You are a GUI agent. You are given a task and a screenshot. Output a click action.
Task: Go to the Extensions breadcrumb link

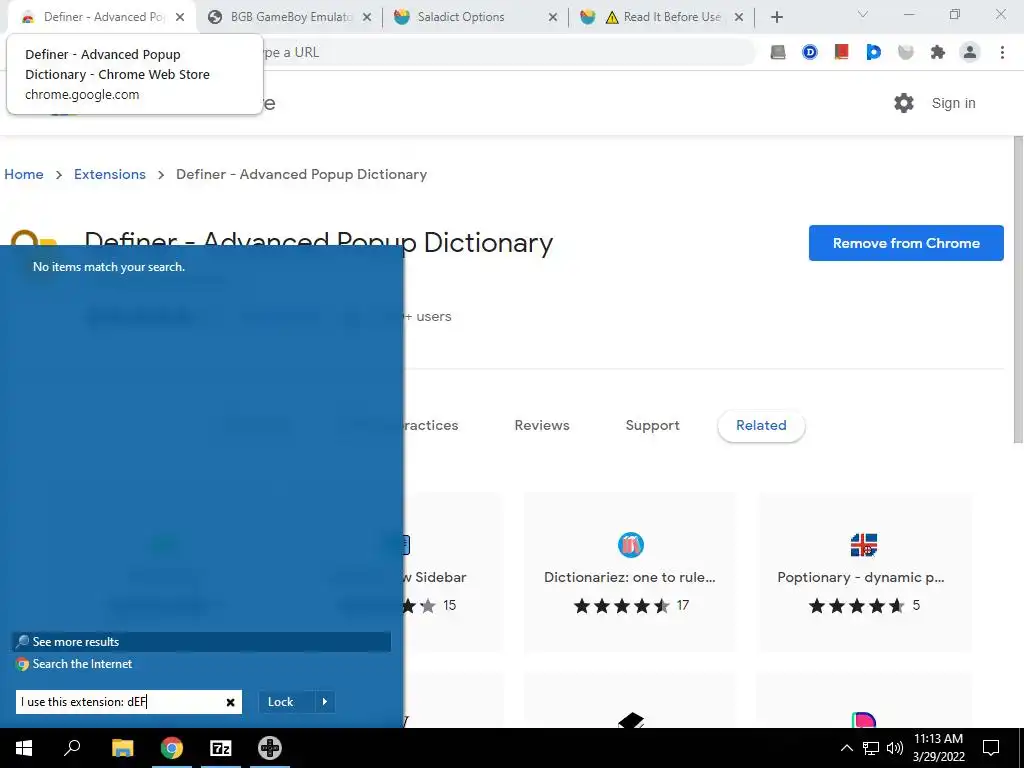[110, 174]
